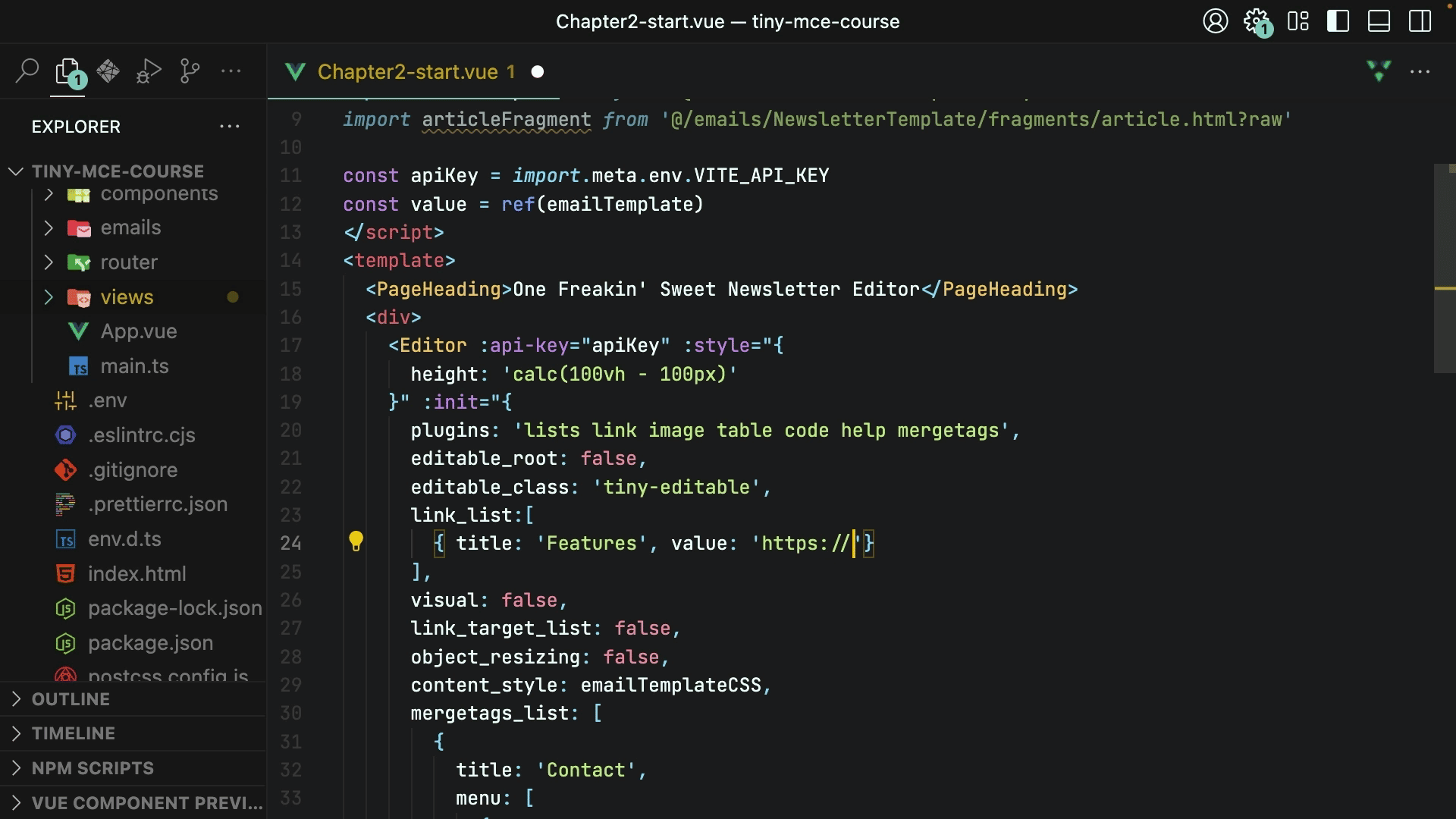Select the Chapter2-start.vue editor tab

(x=413, y=71)
